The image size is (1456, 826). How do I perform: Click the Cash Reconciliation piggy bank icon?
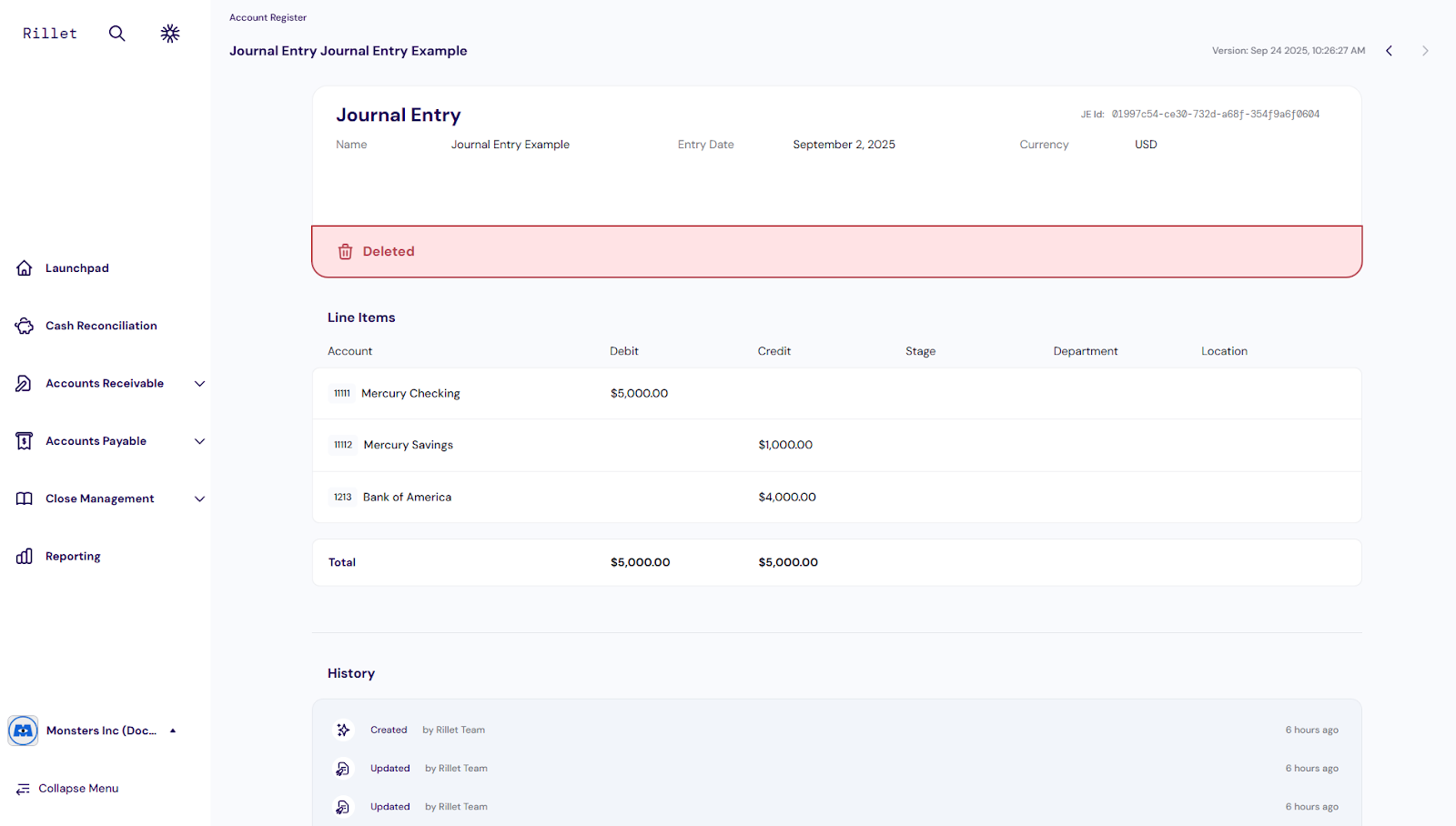coord(25,326)
